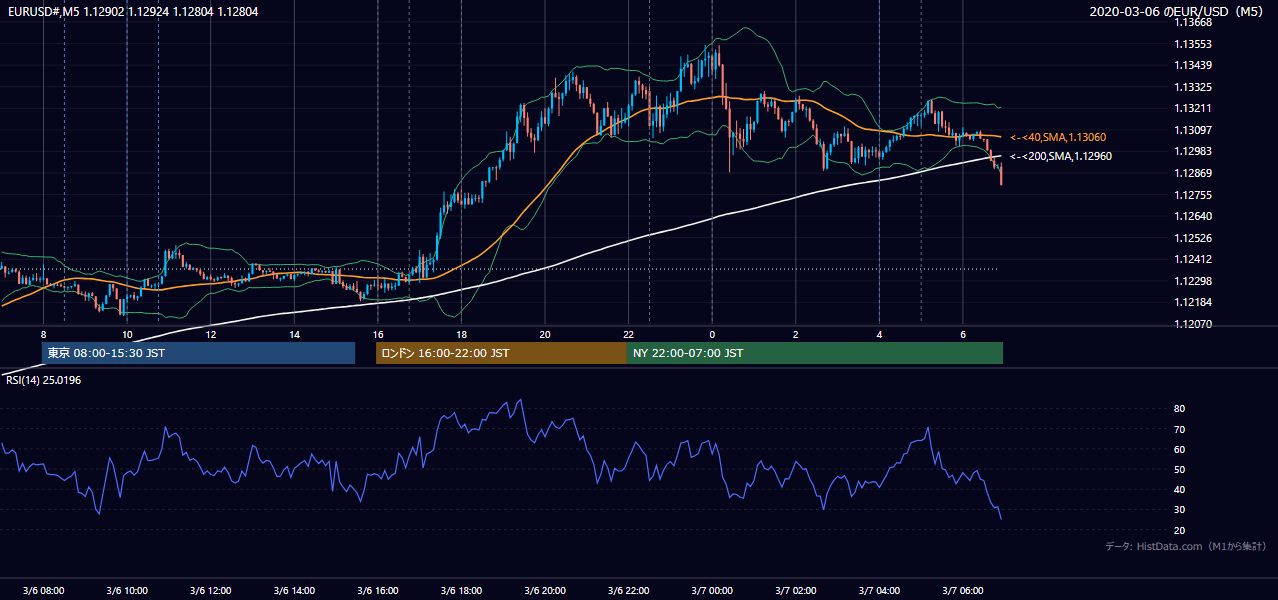Click RSI axis level 60

(1179, 449)
